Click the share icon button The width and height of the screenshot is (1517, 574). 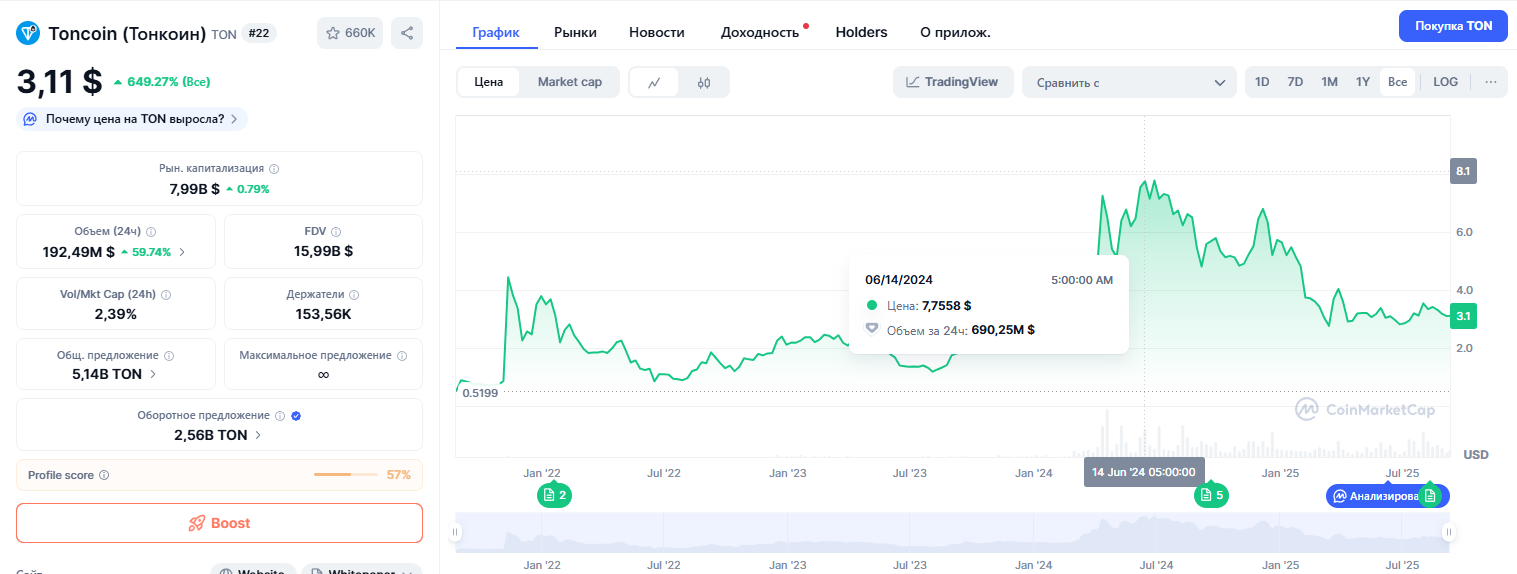coord(407,33)
